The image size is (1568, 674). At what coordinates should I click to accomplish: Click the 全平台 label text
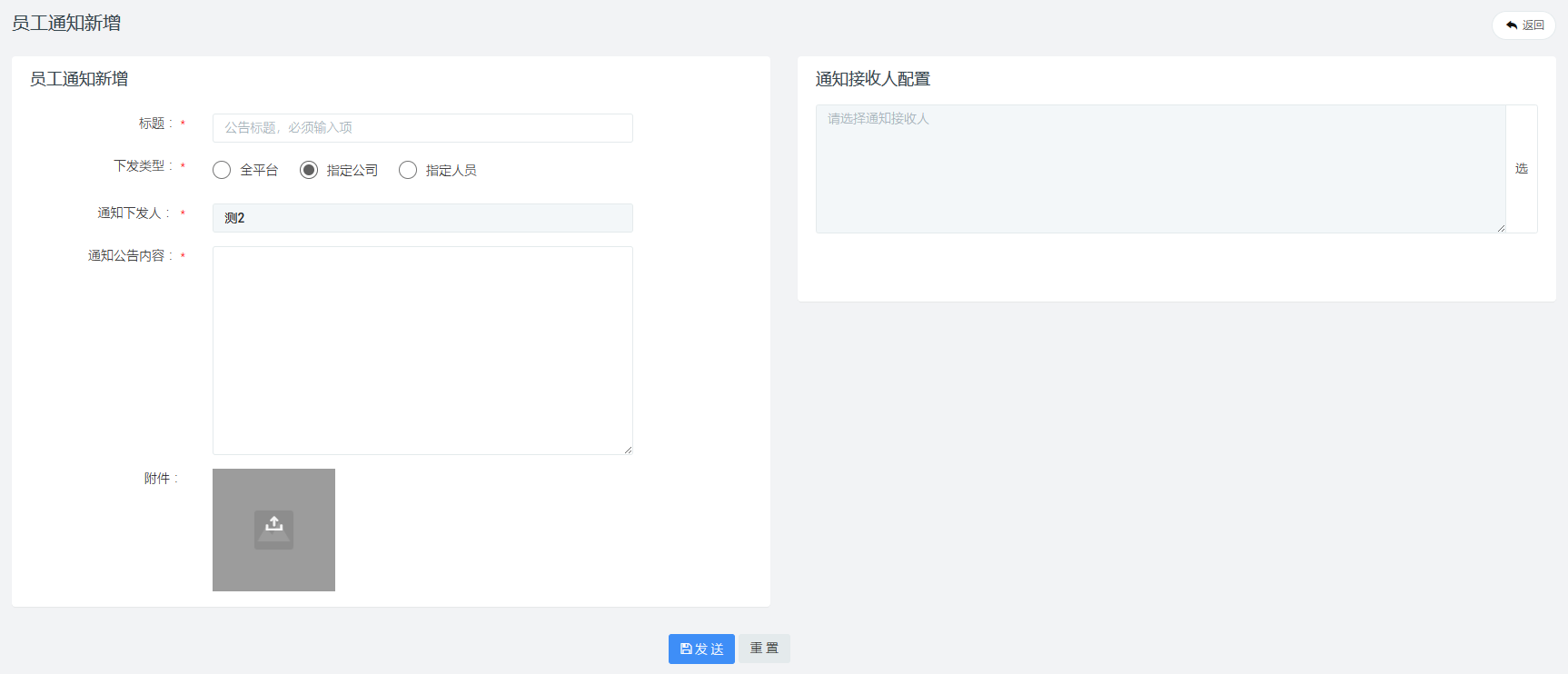pos(259,171)
